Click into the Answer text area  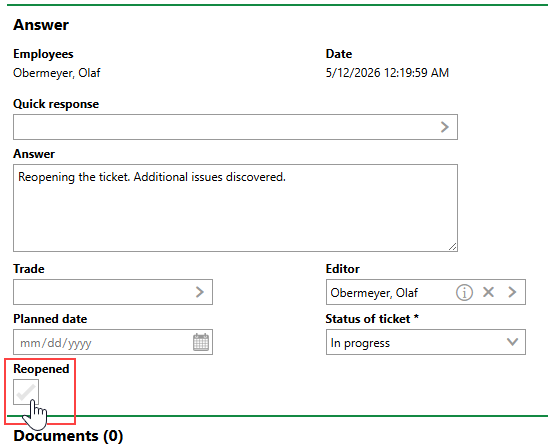coord(235,208)
